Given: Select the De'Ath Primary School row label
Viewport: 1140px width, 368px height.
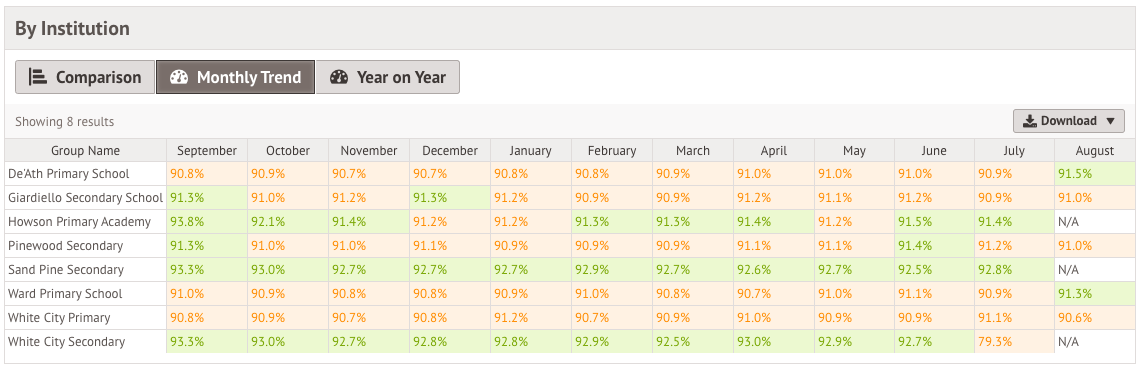Looking at the screenshot, I should click(x=68, y=174).
